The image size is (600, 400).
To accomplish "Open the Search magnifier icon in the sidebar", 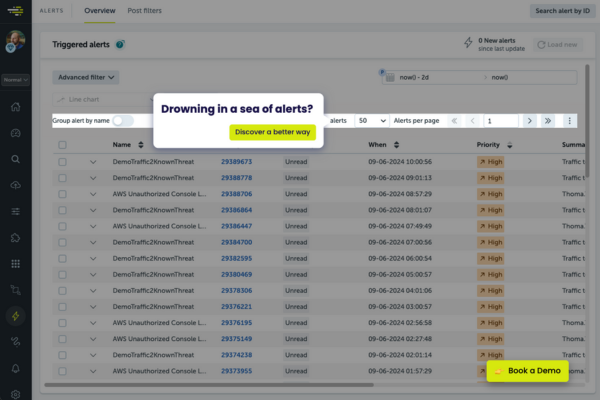I will point(15,159).
